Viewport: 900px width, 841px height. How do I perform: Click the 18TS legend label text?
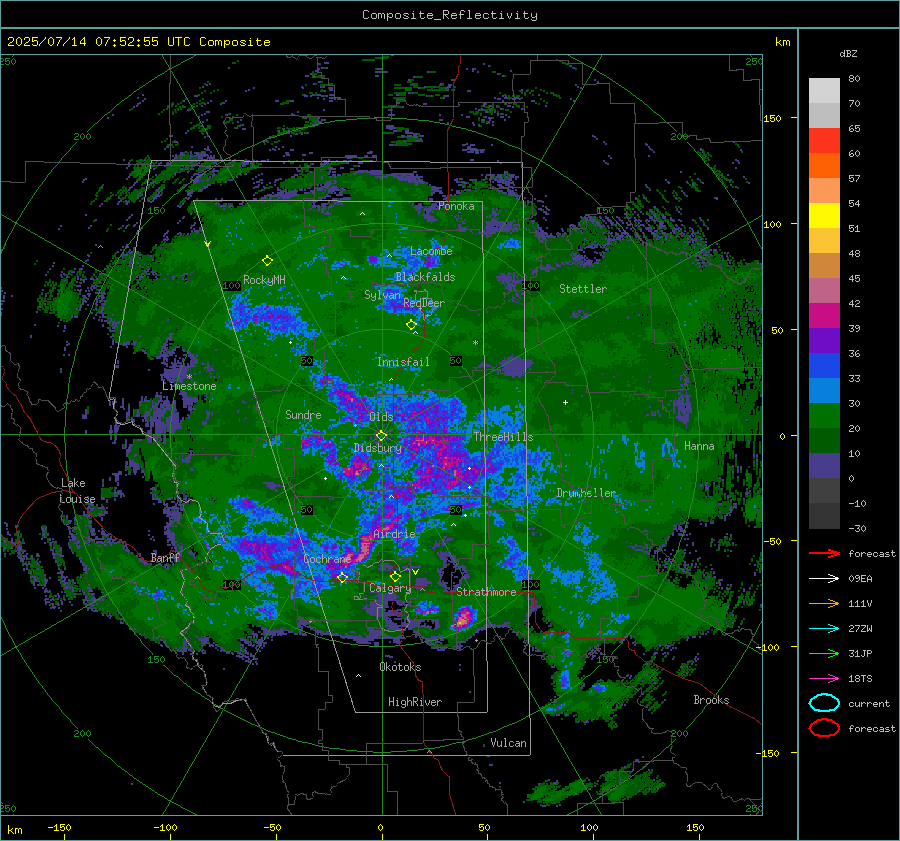tap(860, 679)
